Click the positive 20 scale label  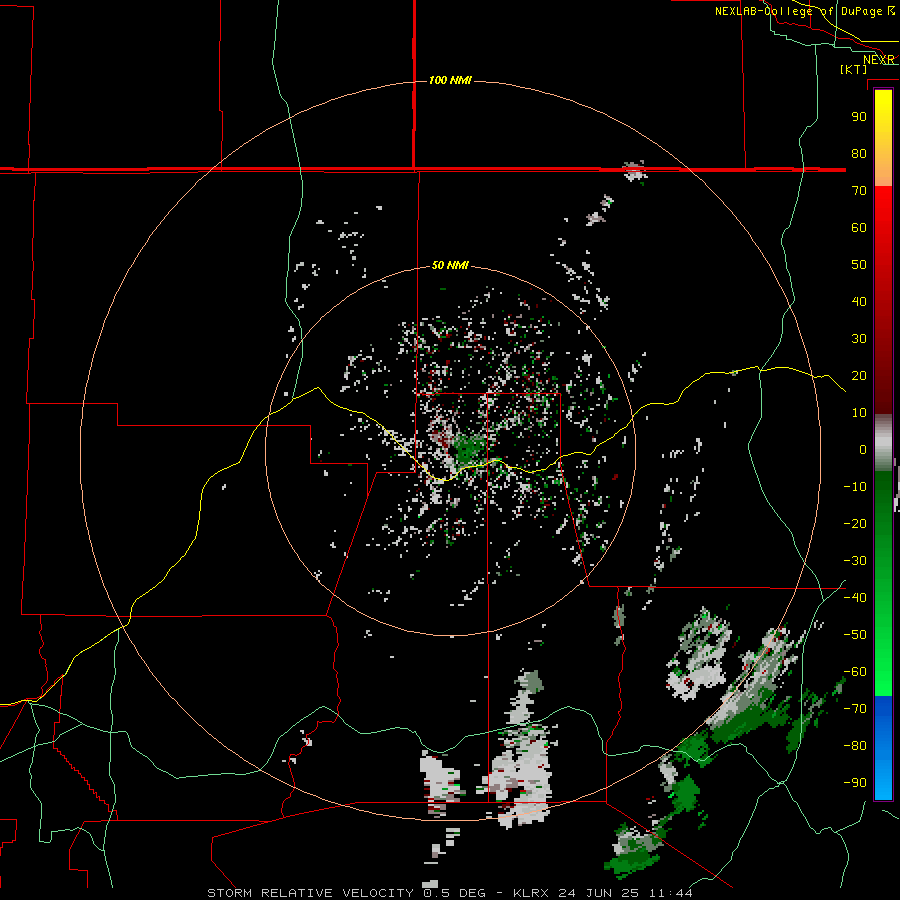[859, 376]
